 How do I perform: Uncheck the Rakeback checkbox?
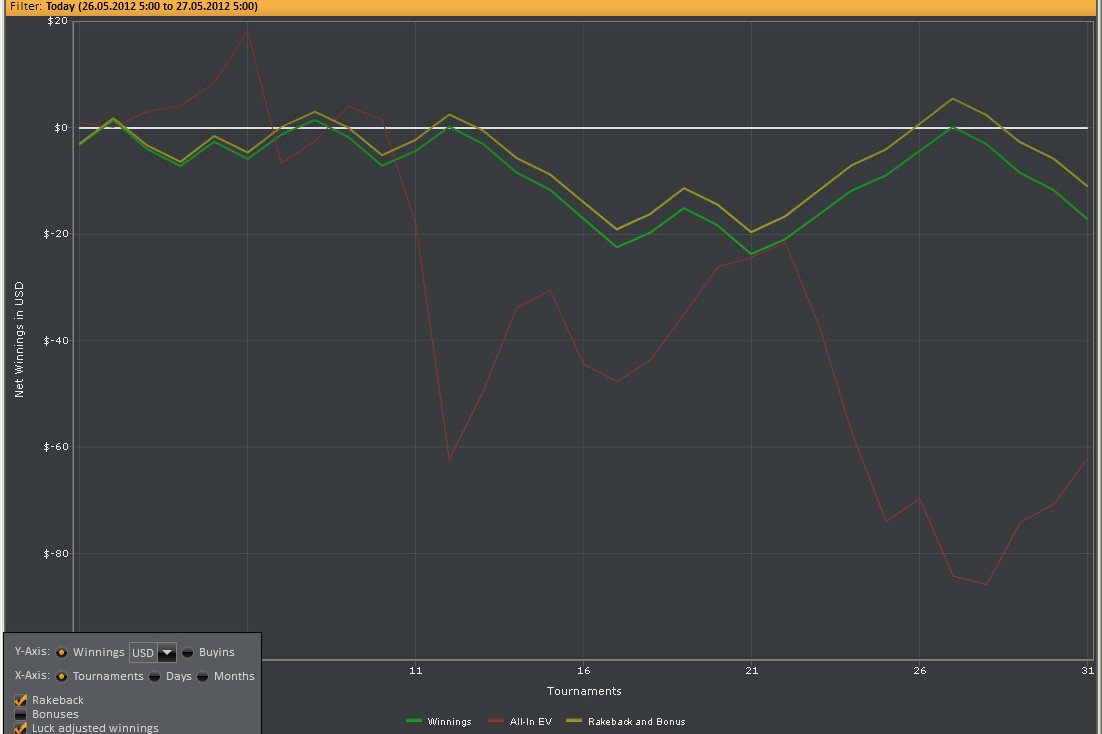[x=21, y=700]
